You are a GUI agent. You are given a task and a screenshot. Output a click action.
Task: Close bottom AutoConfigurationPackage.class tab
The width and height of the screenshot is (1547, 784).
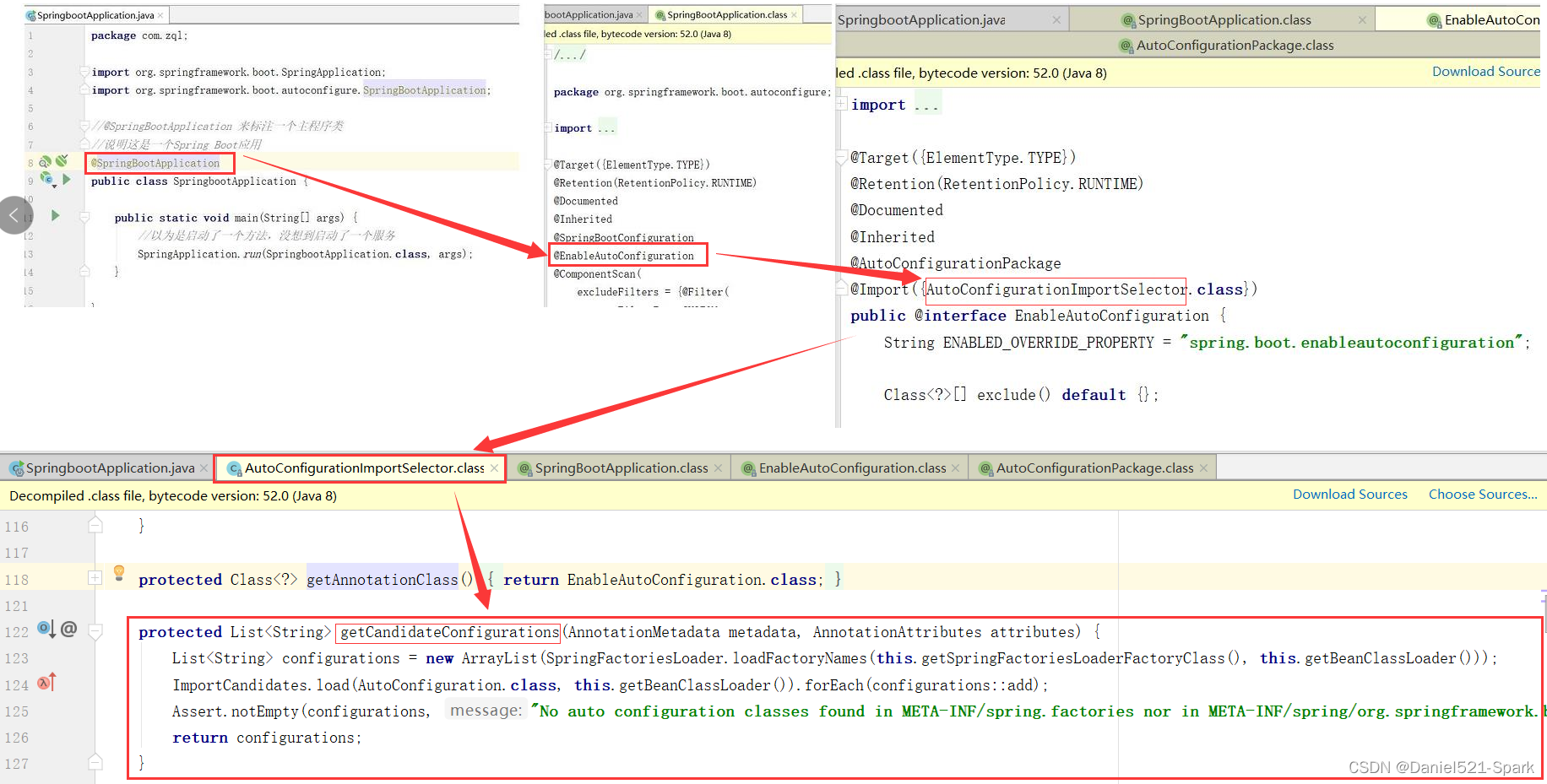[x=1203, y=468]
